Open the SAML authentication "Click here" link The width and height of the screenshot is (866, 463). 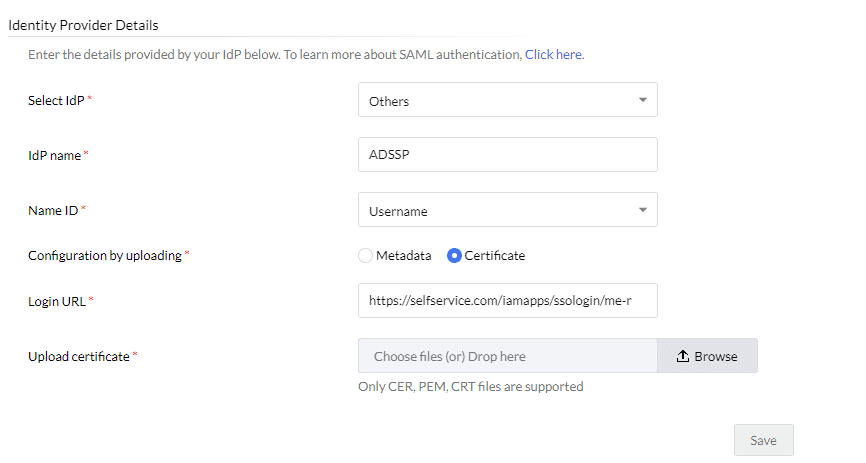pos(553,54)
